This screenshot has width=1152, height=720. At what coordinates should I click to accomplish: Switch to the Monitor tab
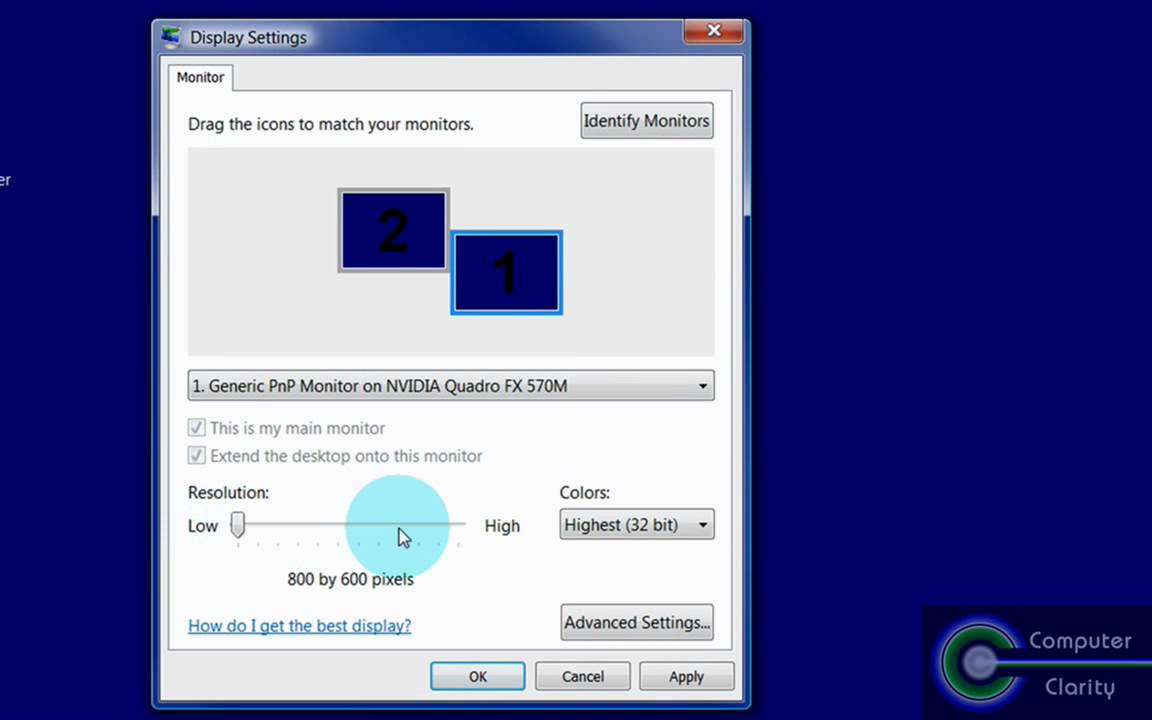click(x=200, y=77)
